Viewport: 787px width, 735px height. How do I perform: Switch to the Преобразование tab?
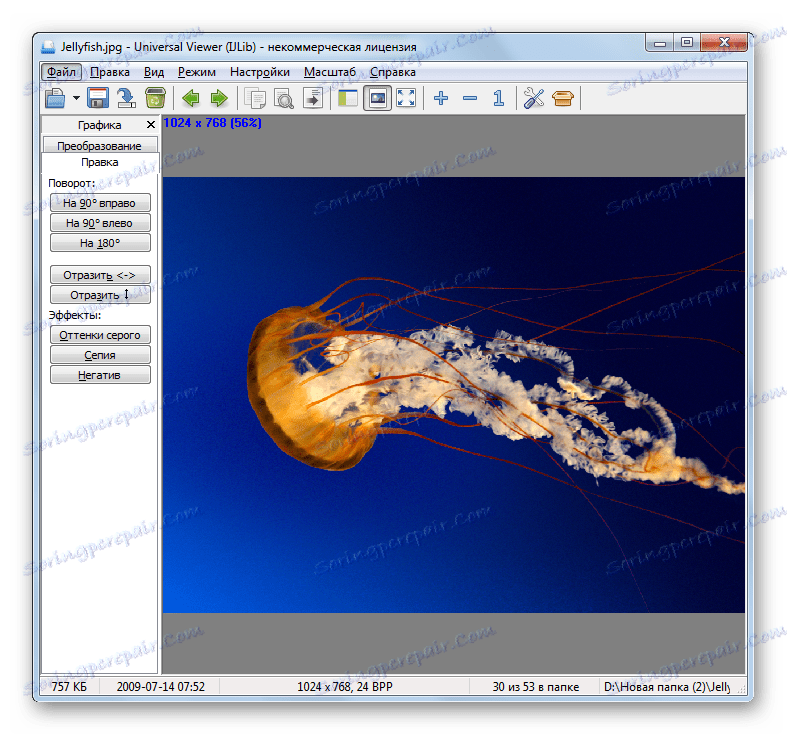point(99,146)
